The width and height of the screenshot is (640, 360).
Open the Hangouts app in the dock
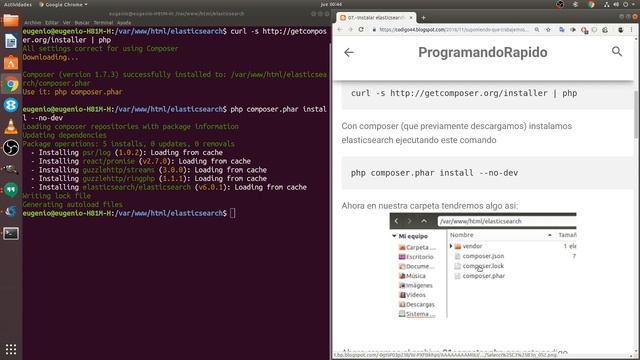(x=11, y=190)
